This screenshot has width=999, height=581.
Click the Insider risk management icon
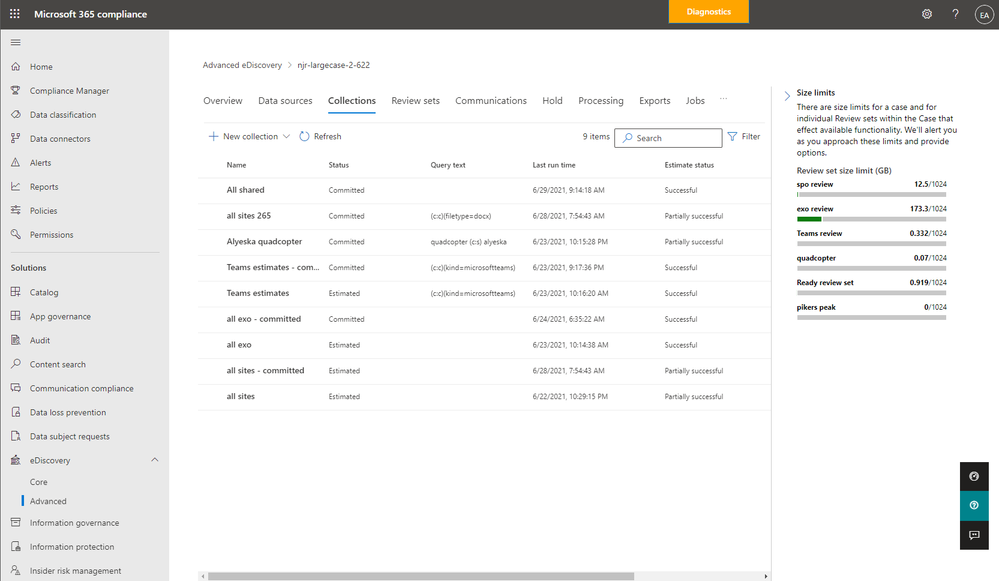coord(16,570)
